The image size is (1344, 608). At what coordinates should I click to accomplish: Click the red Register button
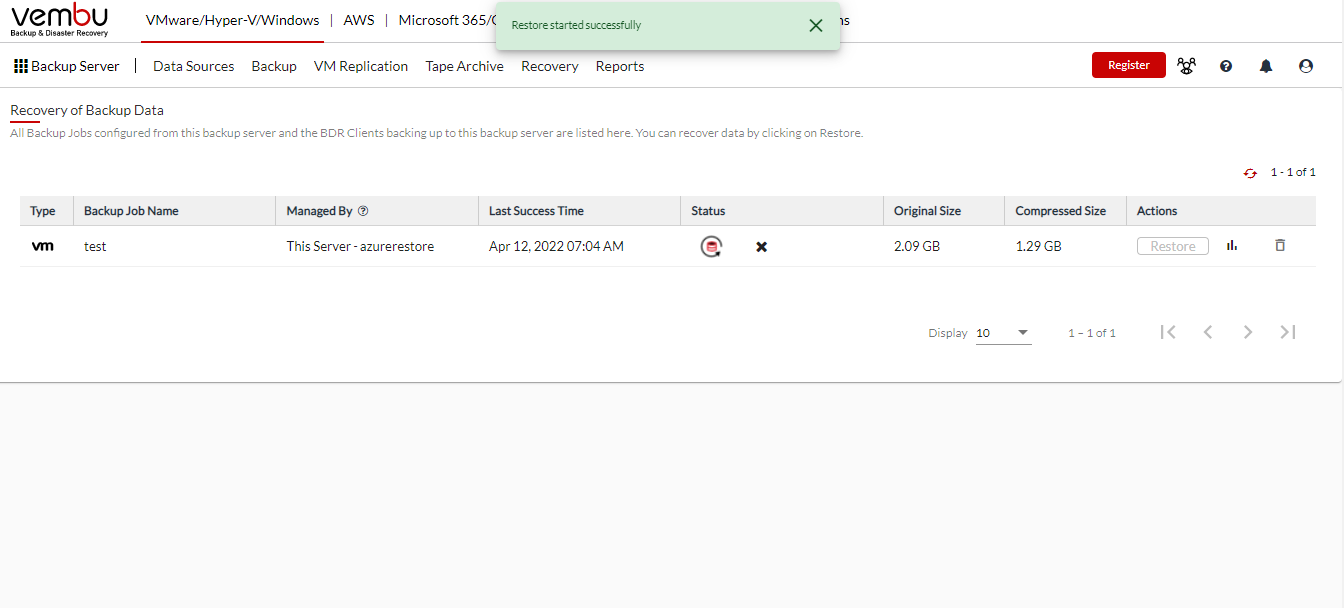pos(1129,65)
